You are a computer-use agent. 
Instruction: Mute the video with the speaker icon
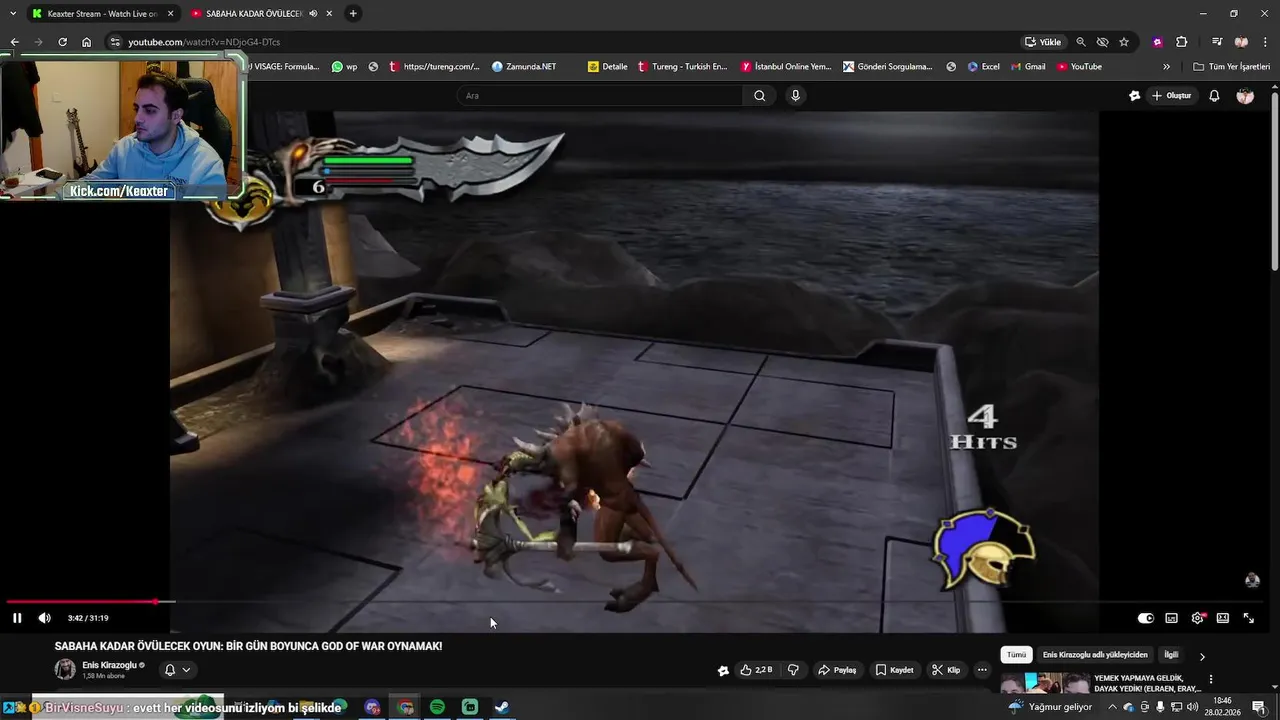coord(44,618)
